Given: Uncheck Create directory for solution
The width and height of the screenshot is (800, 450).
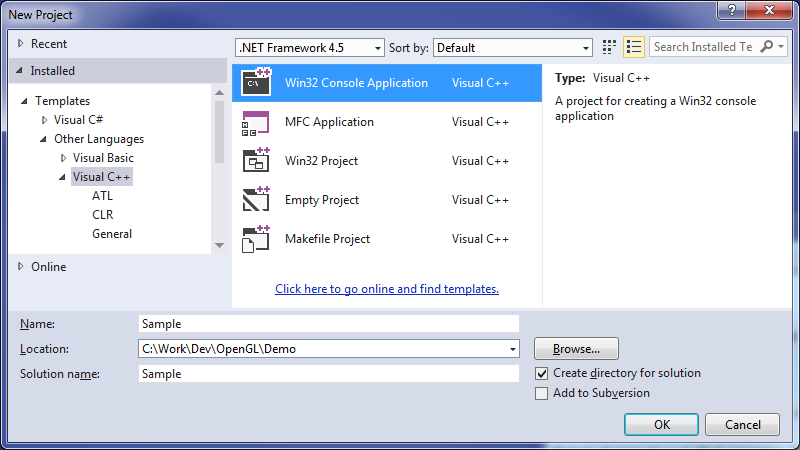Looking at the screenshot, I should coord(541,373).
